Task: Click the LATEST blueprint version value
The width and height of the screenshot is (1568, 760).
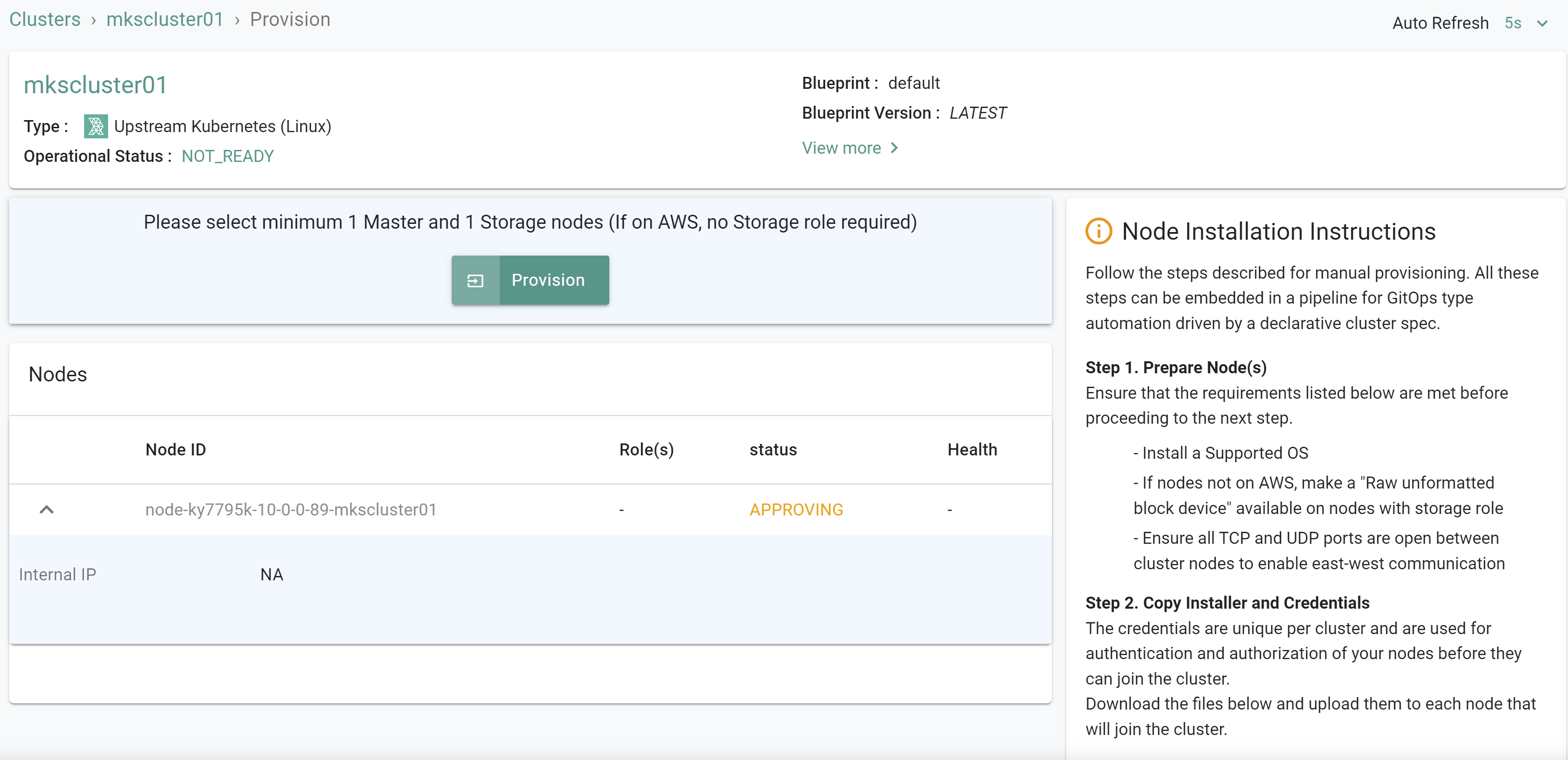Action: coord(977,113)
